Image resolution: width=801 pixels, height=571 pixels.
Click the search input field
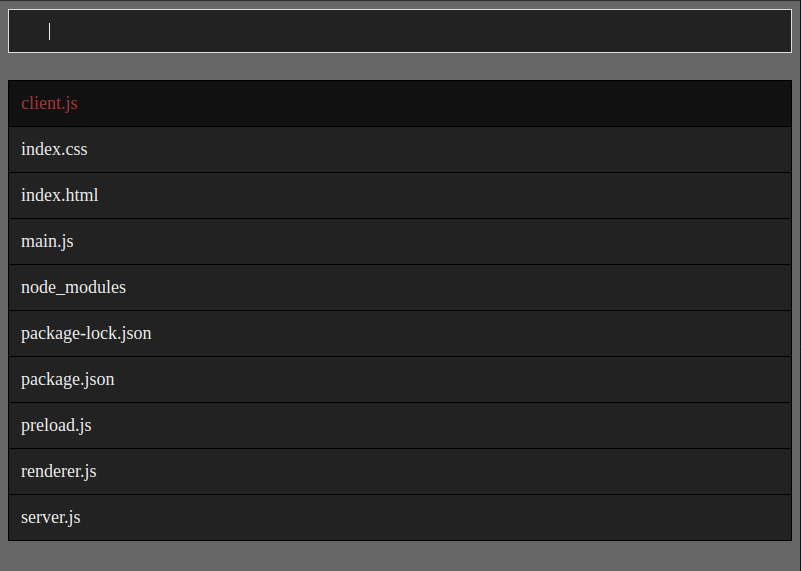coord(400,31)
